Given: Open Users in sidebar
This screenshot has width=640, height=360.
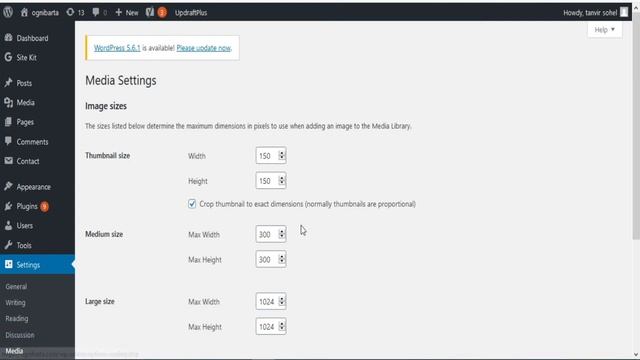Looking at the screenshot, I should coord(24,226).
